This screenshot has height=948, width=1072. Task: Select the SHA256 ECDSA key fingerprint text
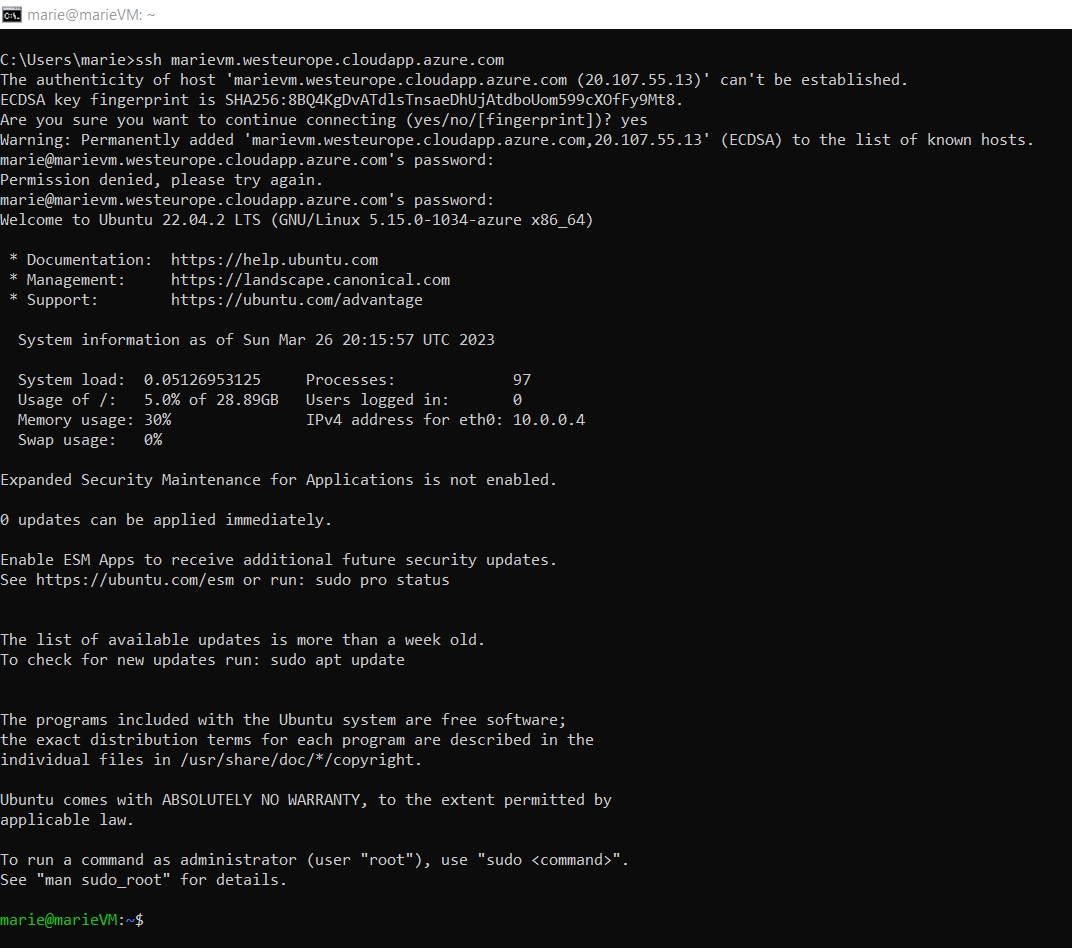[450, 100]
